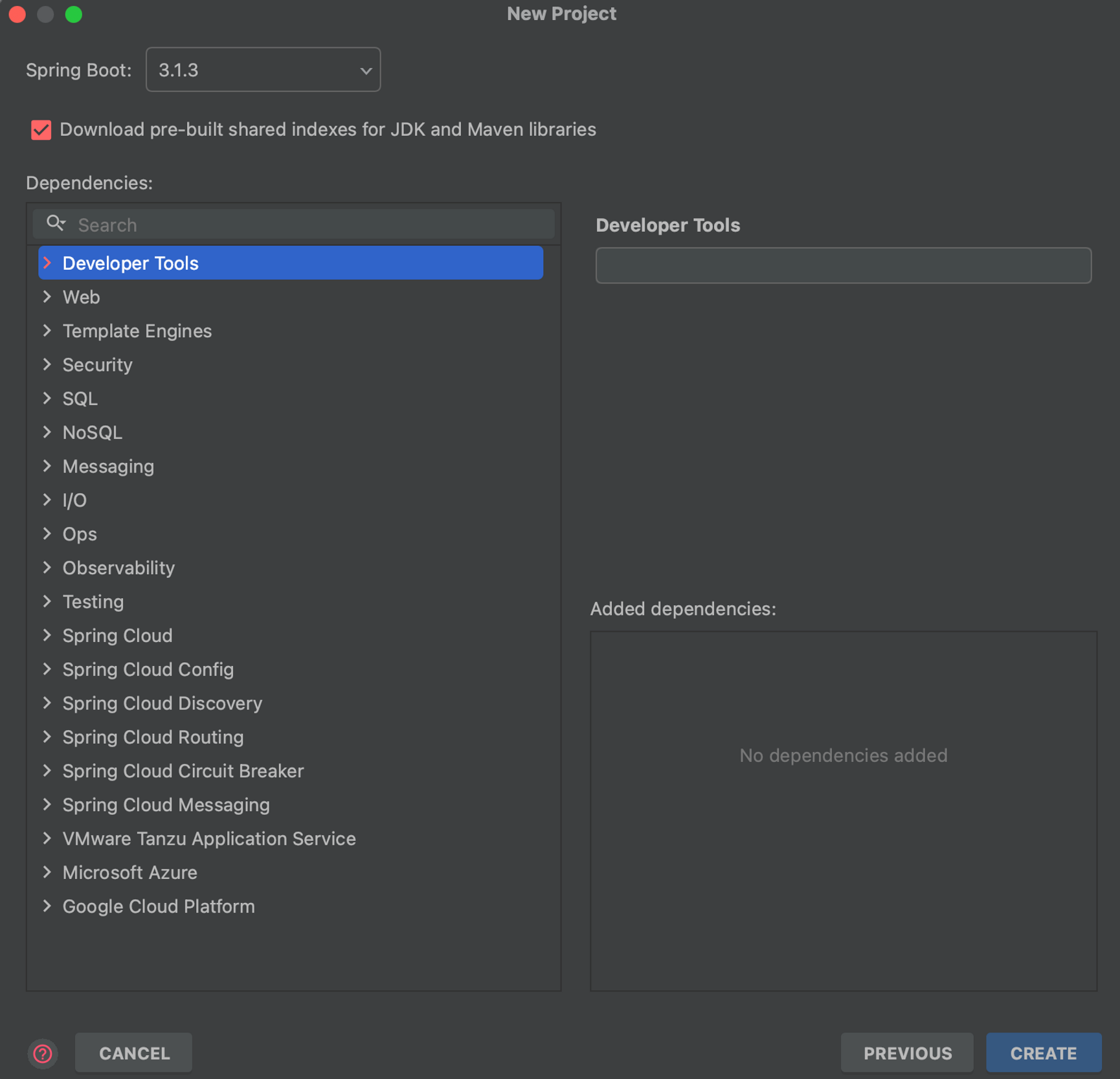1120x1079 pixels.
Task: Select the Spring Cloud row
Action: [291, 636]
